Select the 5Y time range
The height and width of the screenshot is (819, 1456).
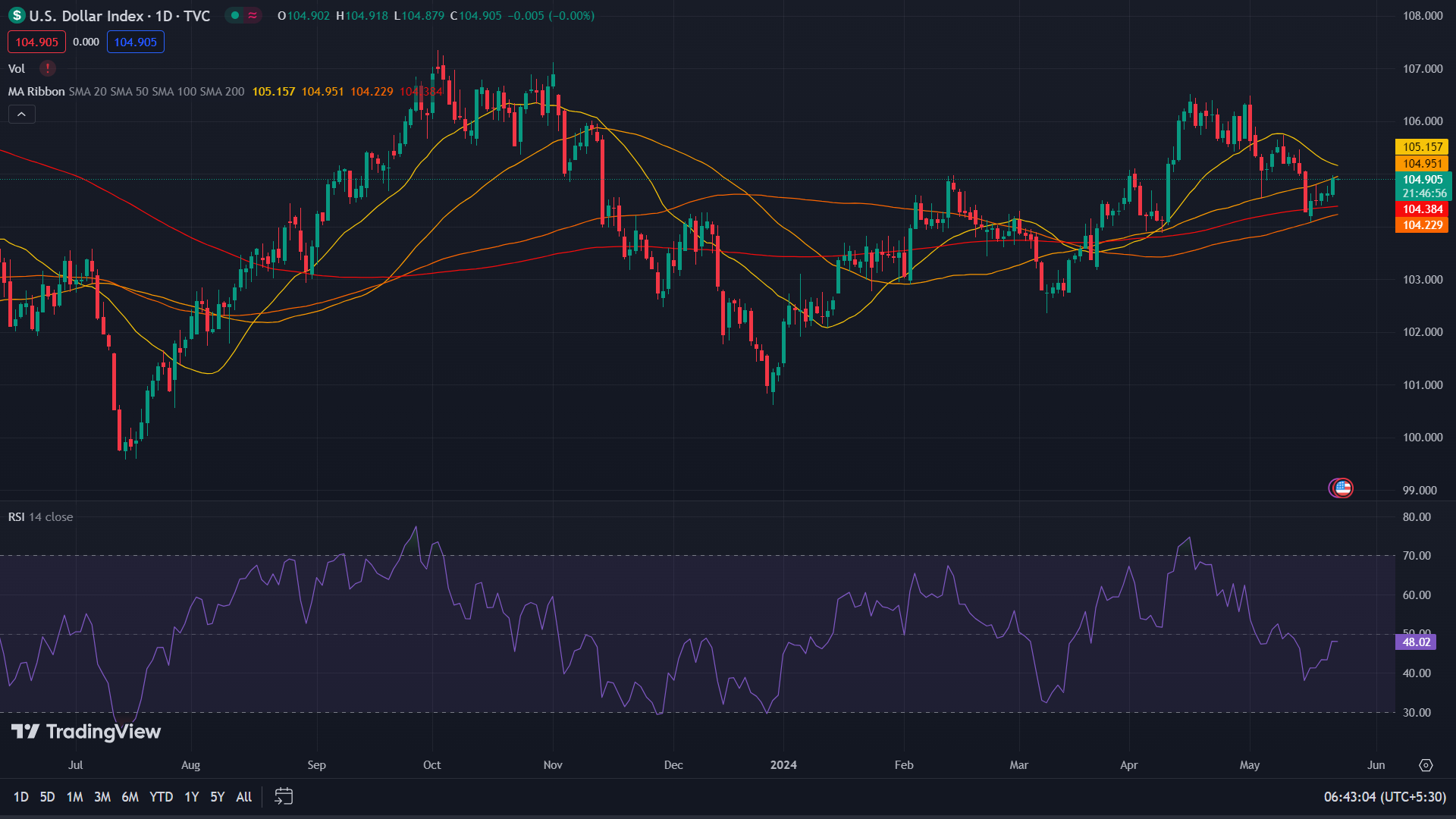pos(218,797)
